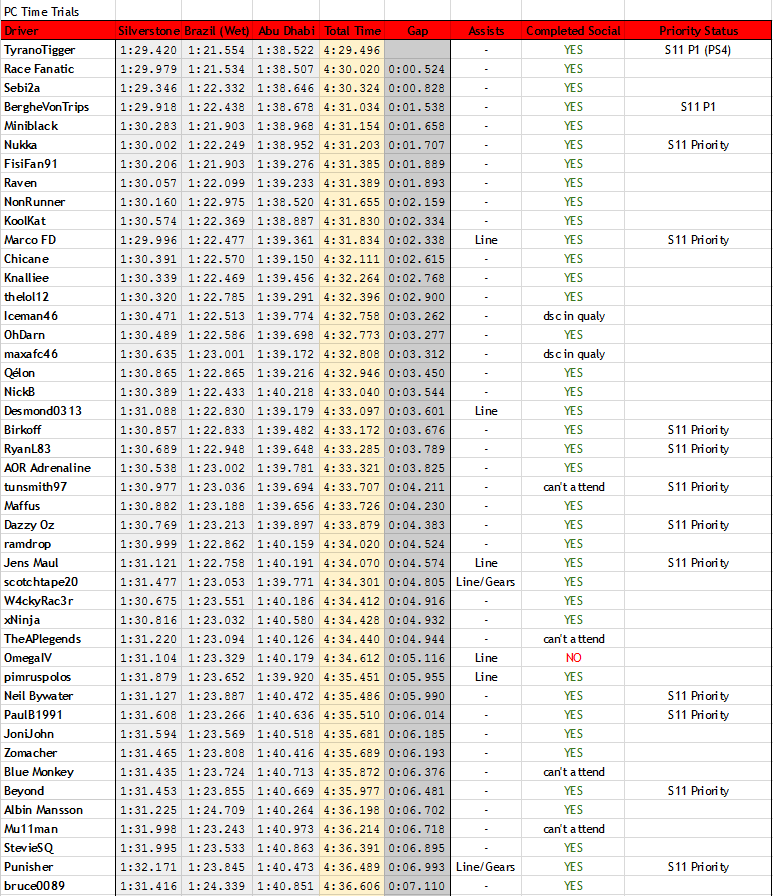Select the Assists column header
The image size is (773, 896).
click(486, 31)
